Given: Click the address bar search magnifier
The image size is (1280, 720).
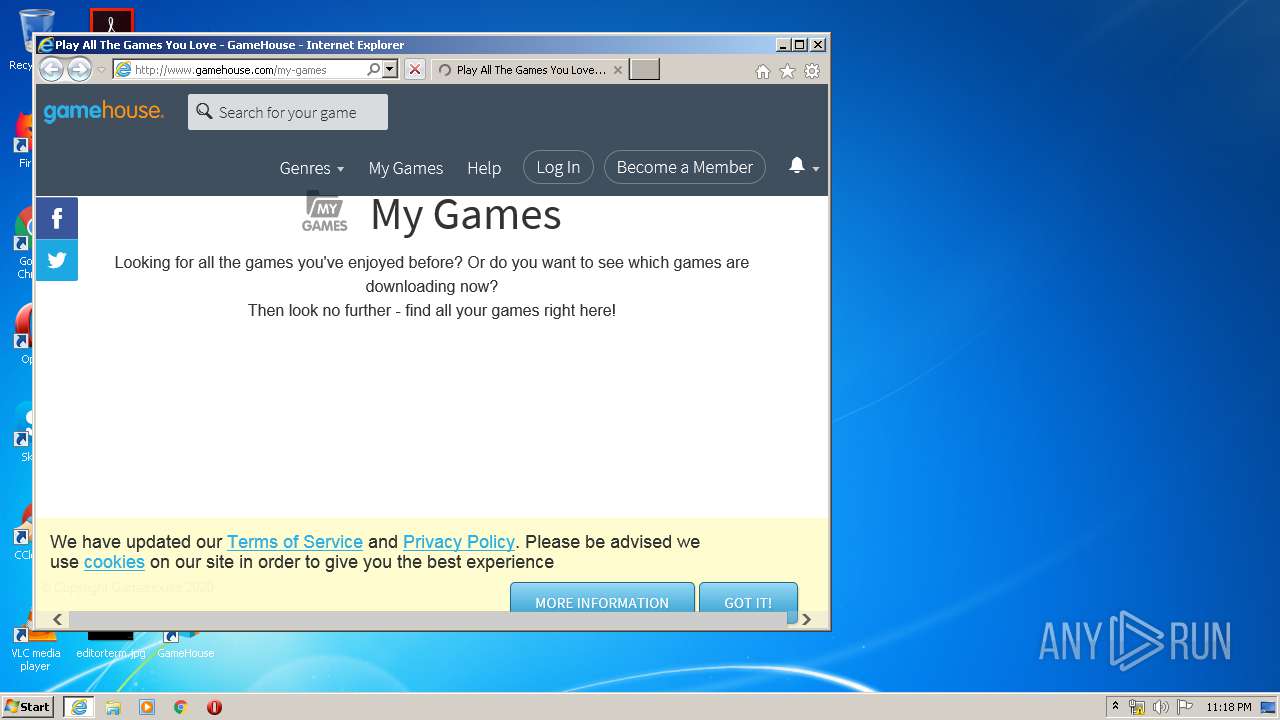Looking at the screenshot, I should tap(373, 69).
